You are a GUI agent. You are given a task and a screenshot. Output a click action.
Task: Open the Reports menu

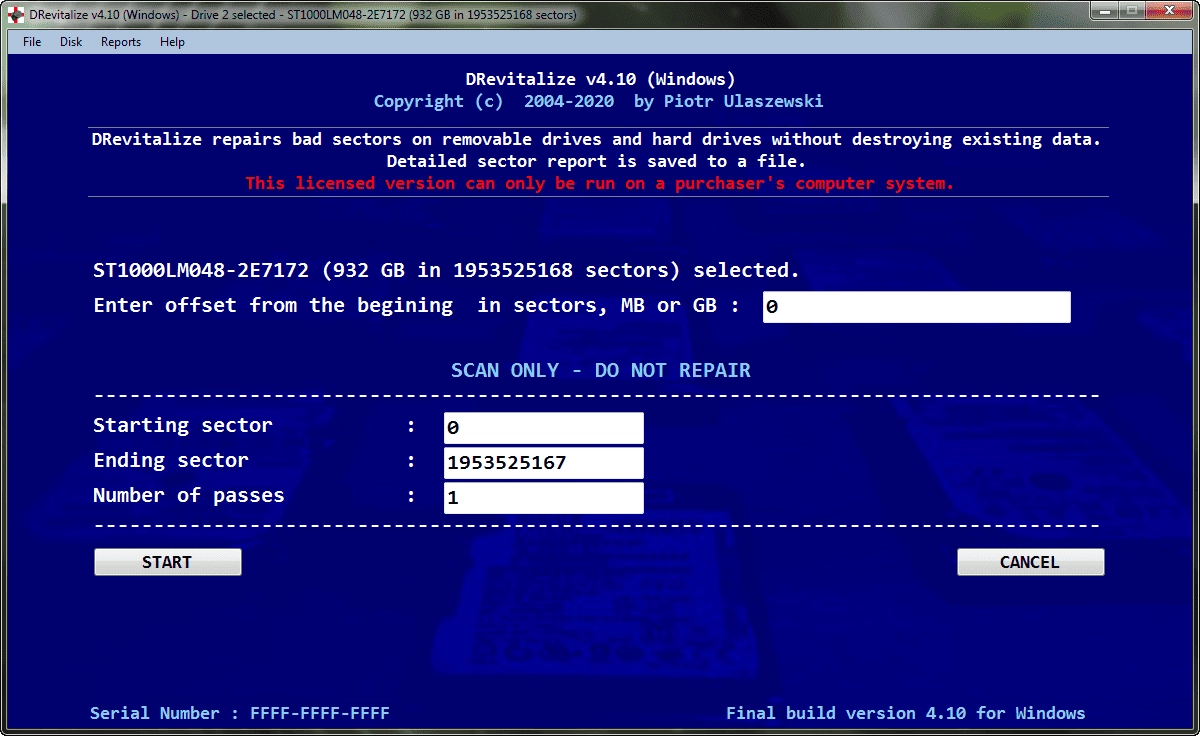(121, 42)
